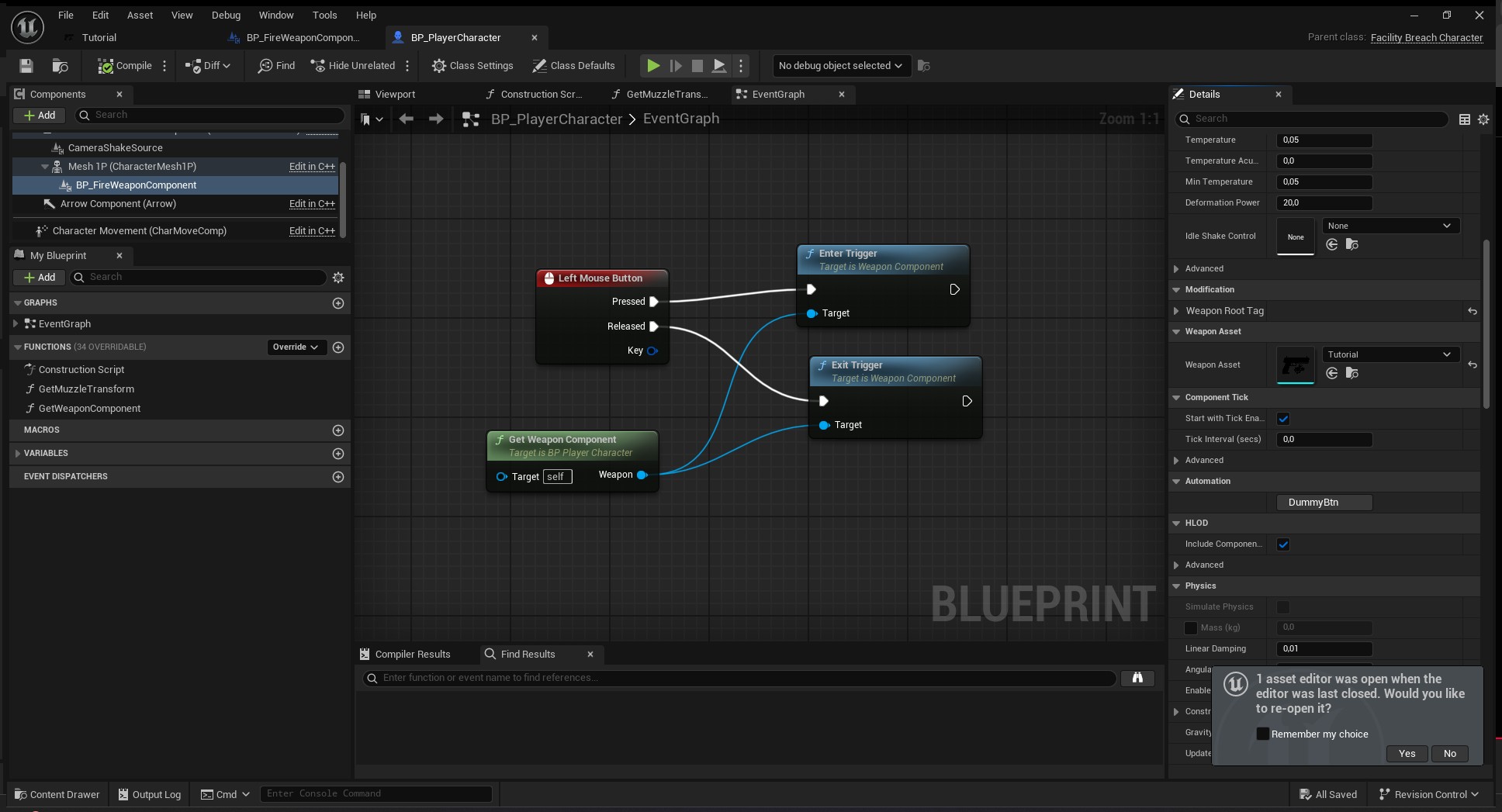Switch to the Tutorial tab
Viewport: 1502px width, 812px height.
pos(99,37)
